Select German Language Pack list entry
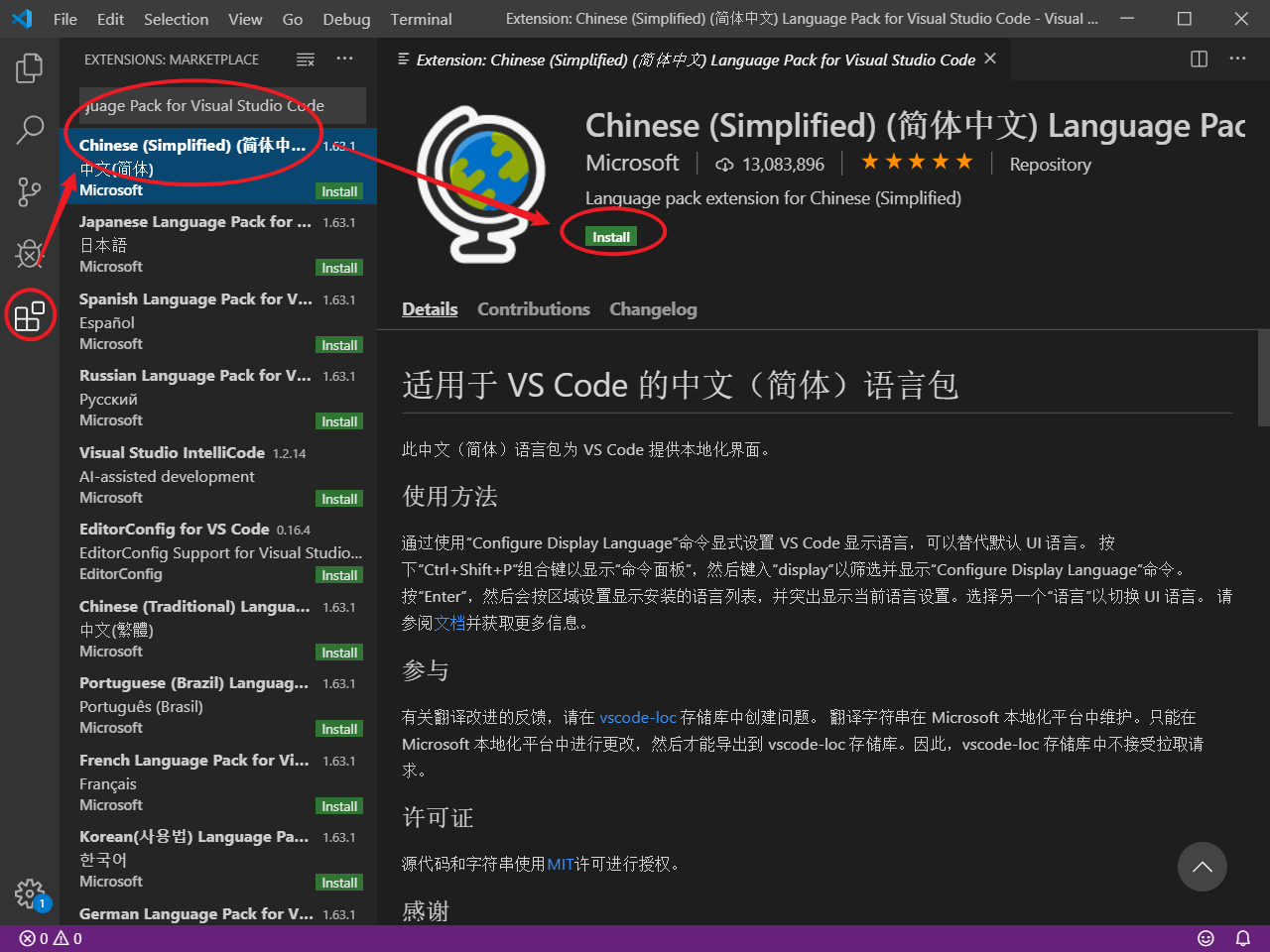Viewport: 1270px width, 952px height. (x=218, y=911)
